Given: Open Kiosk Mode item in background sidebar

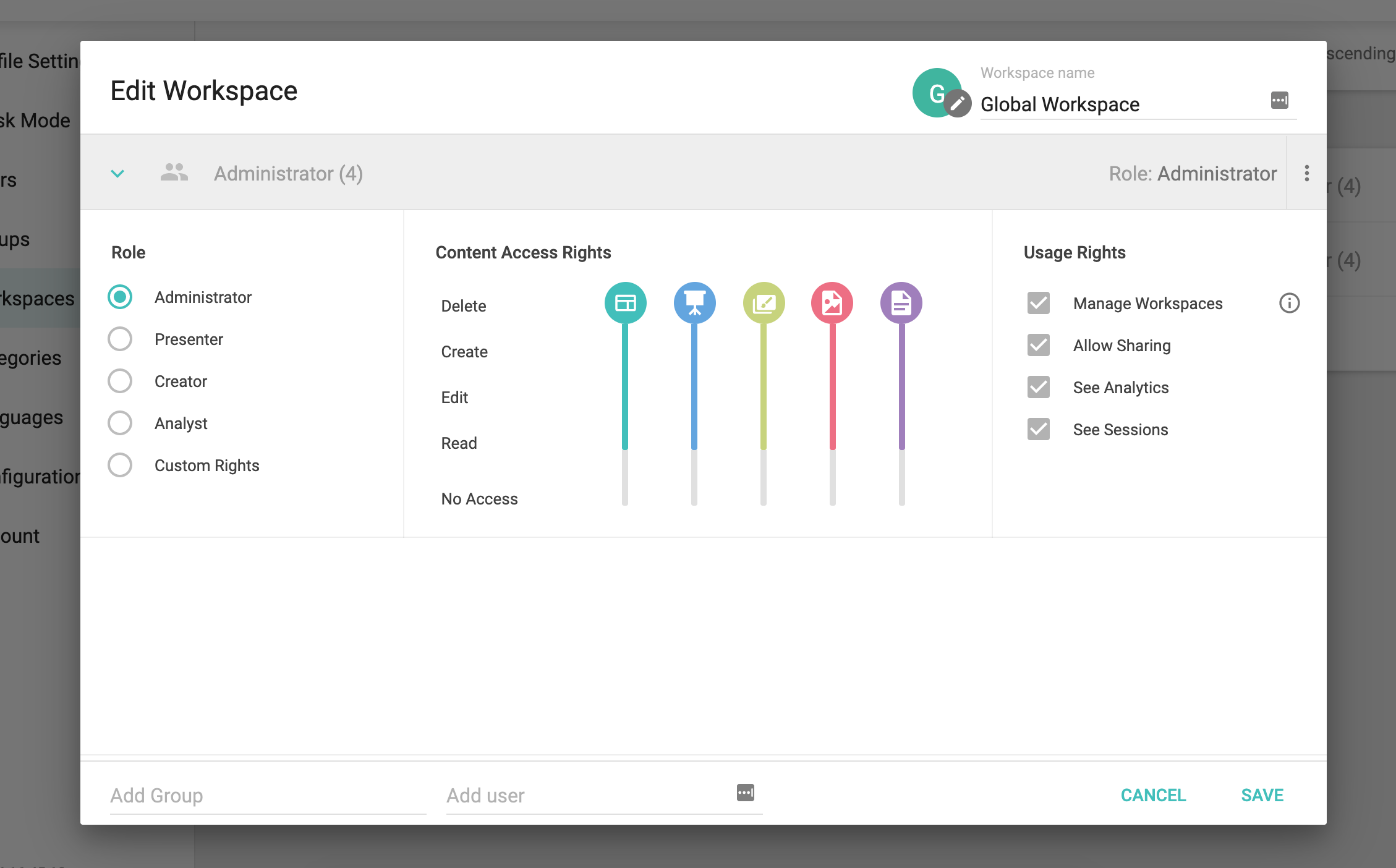Looking at the screenshot, I should pos(40,120).
